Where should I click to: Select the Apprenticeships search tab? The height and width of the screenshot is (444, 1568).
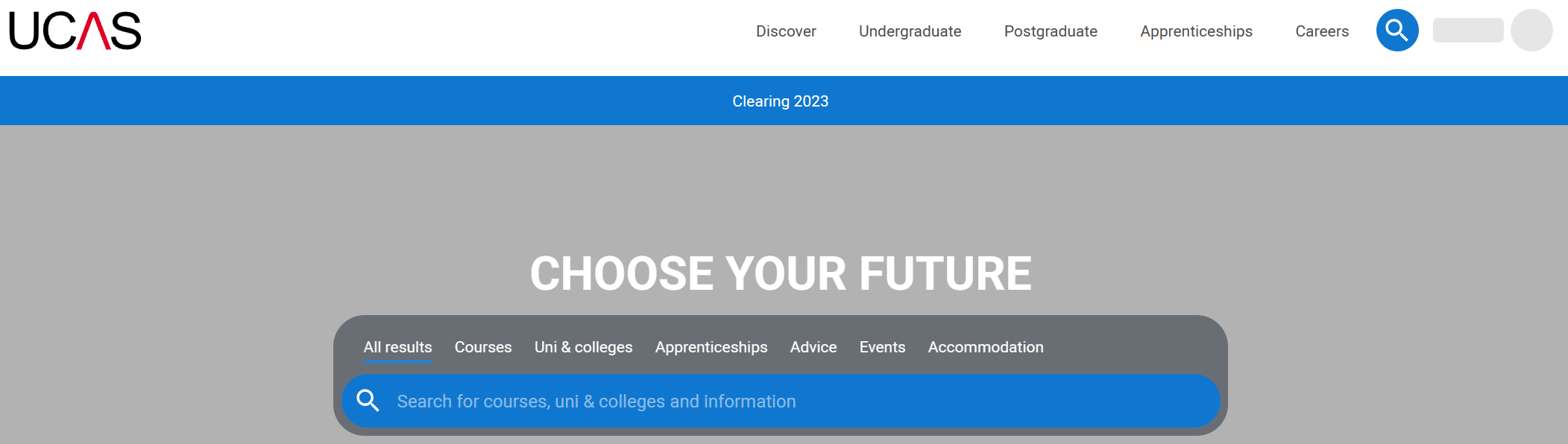[711, 347]
